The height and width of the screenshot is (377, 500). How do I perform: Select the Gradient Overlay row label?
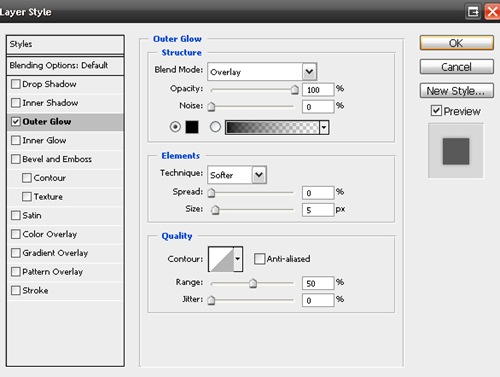[x=55, y=253]
